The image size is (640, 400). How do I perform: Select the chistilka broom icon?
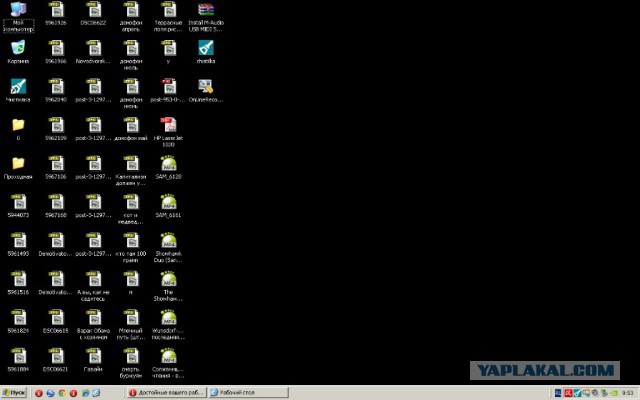coord(206,52)
